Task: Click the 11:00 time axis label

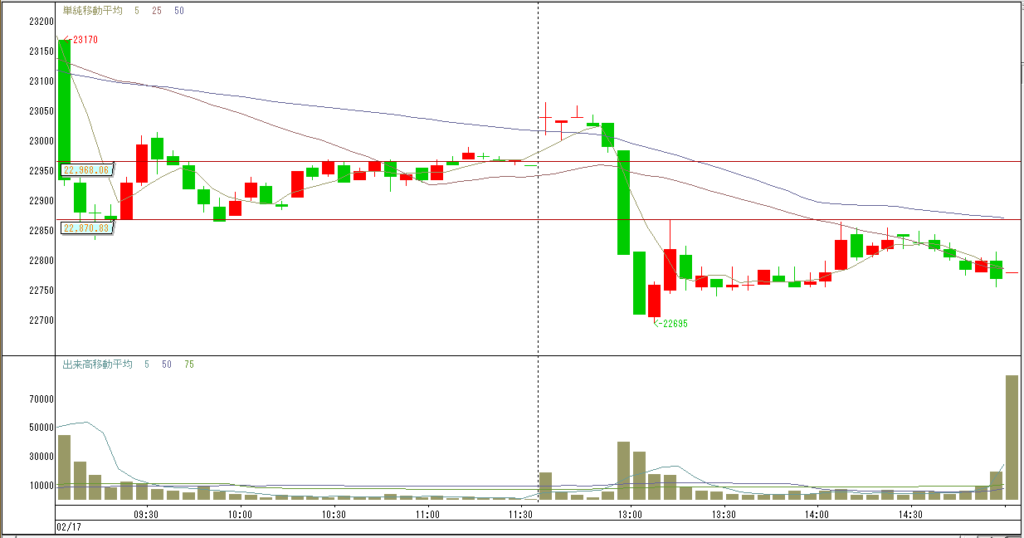Action: [427, 514]
